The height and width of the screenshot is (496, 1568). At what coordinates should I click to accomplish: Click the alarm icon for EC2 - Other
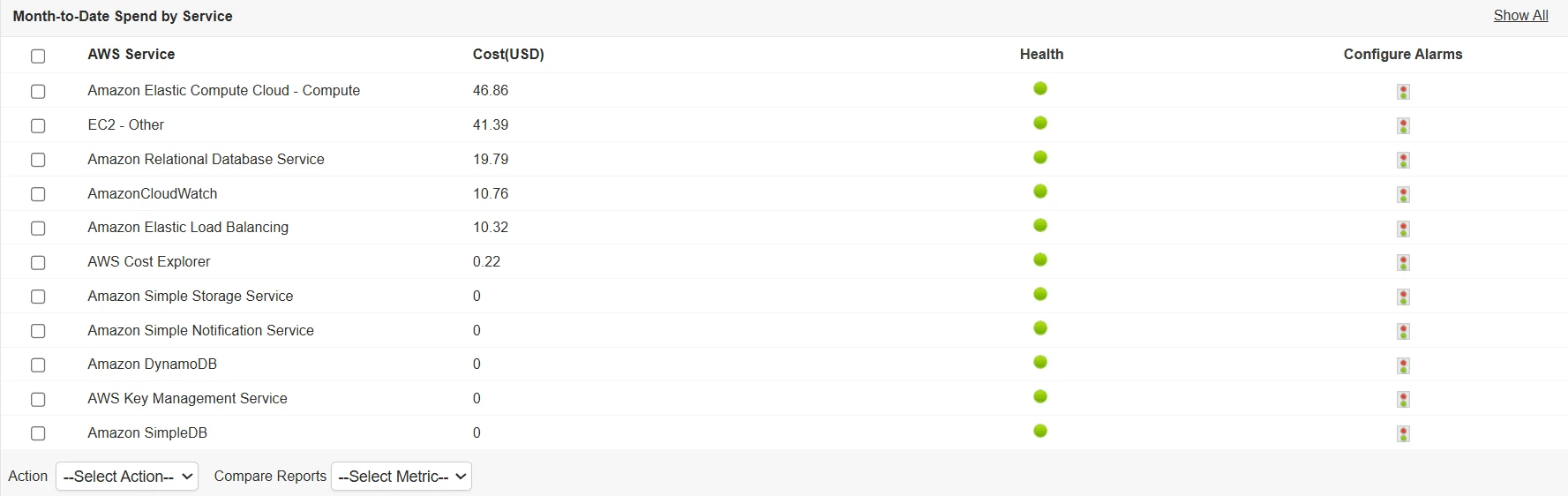(x=1403, y=126)
